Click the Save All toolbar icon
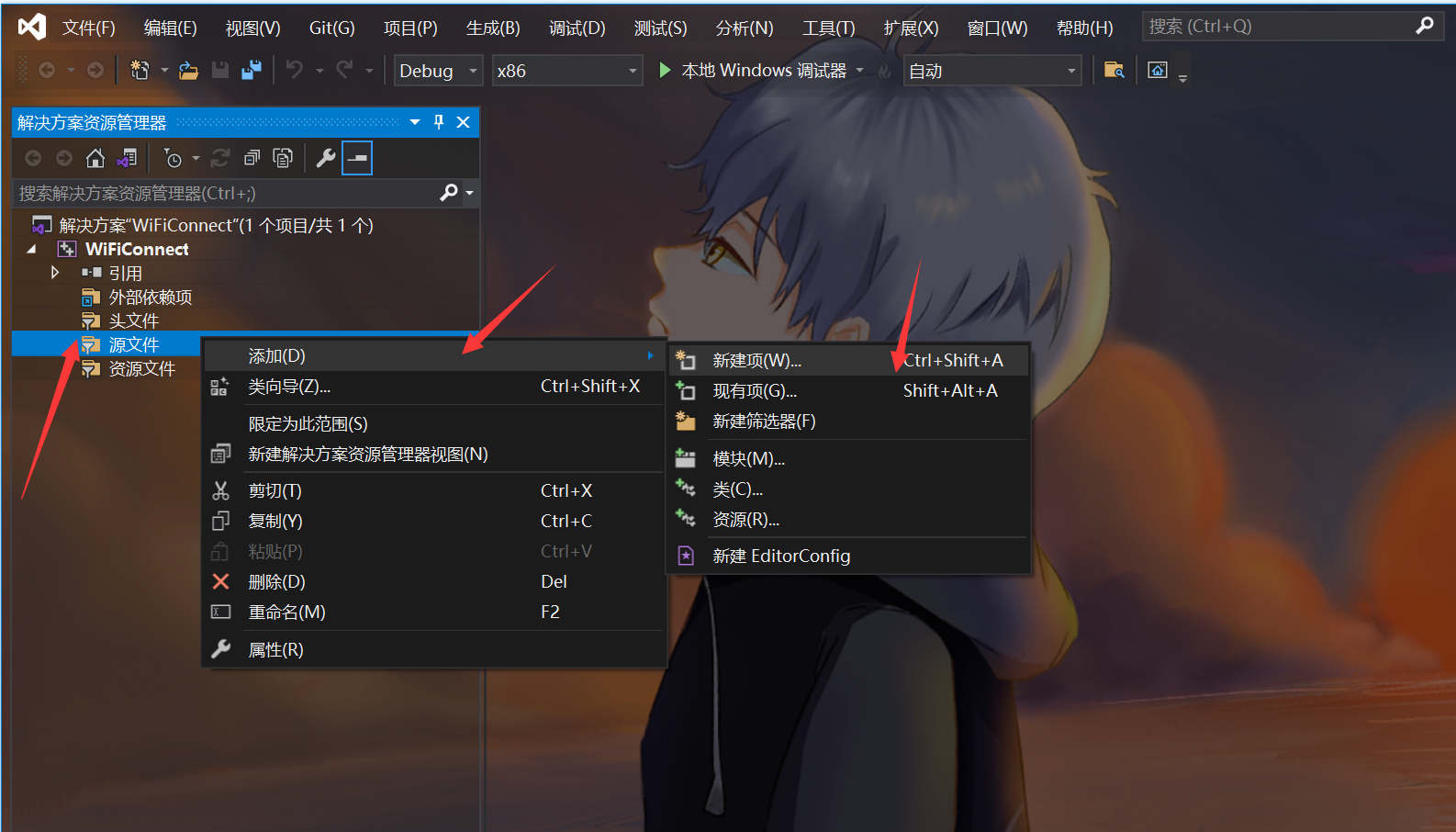The height and width of the screenshot is (832, 1456). tap(252, 70)
